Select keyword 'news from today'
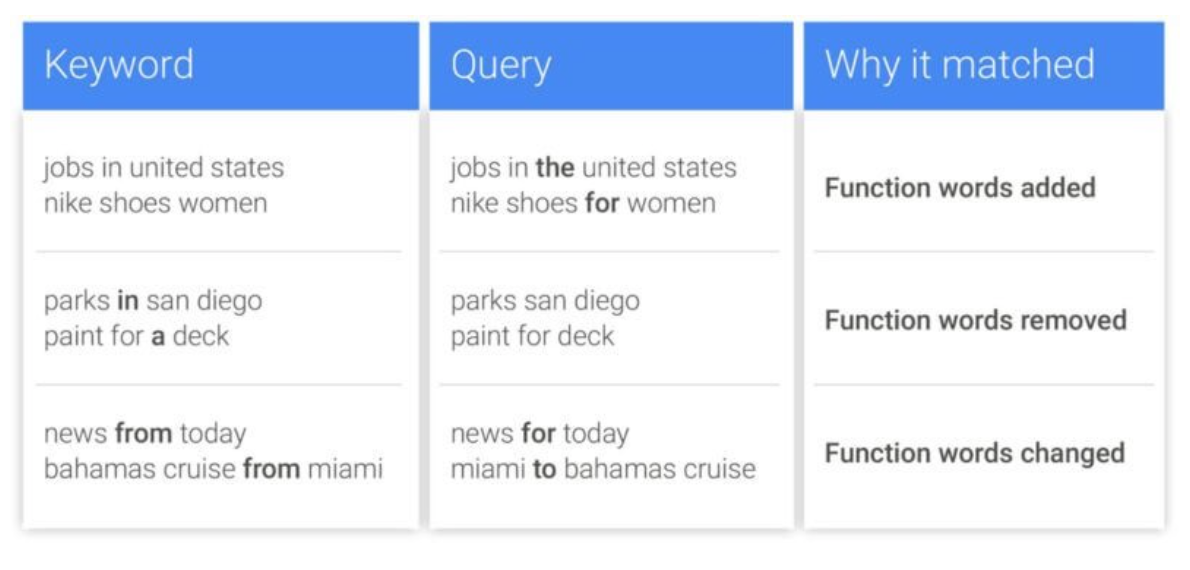Screen dimensions: 1190x570 [x=145, y=434]
